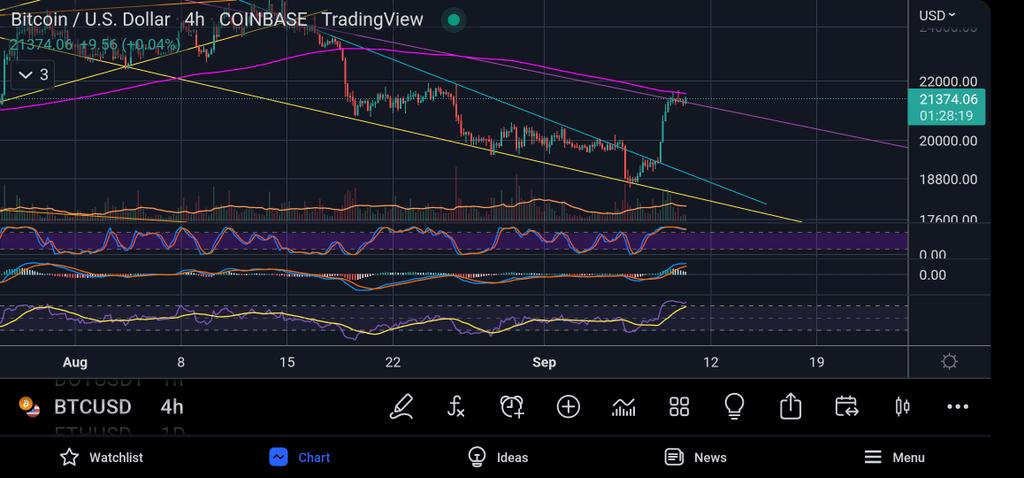Switch to the Watchlist tab
This screenshot has width=1024, height=478.
[101, 457]
